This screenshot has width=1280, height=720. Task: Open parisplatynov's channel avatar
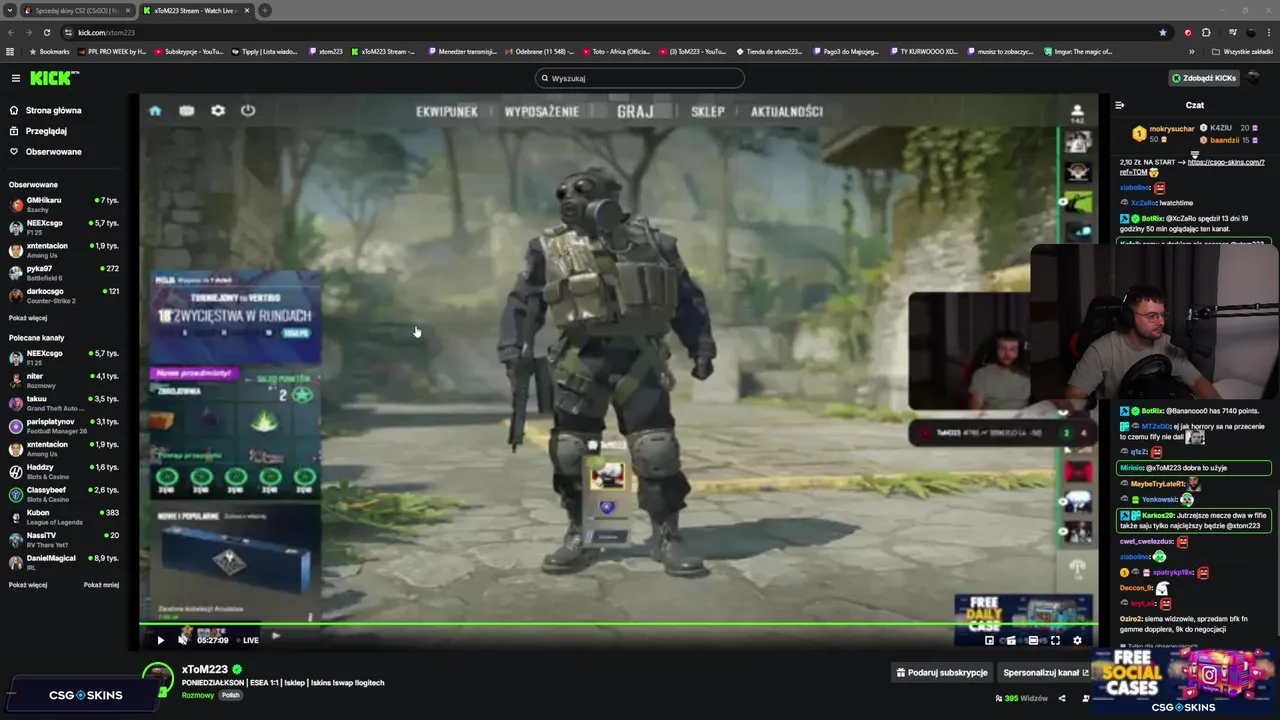(x=16, y=426)
